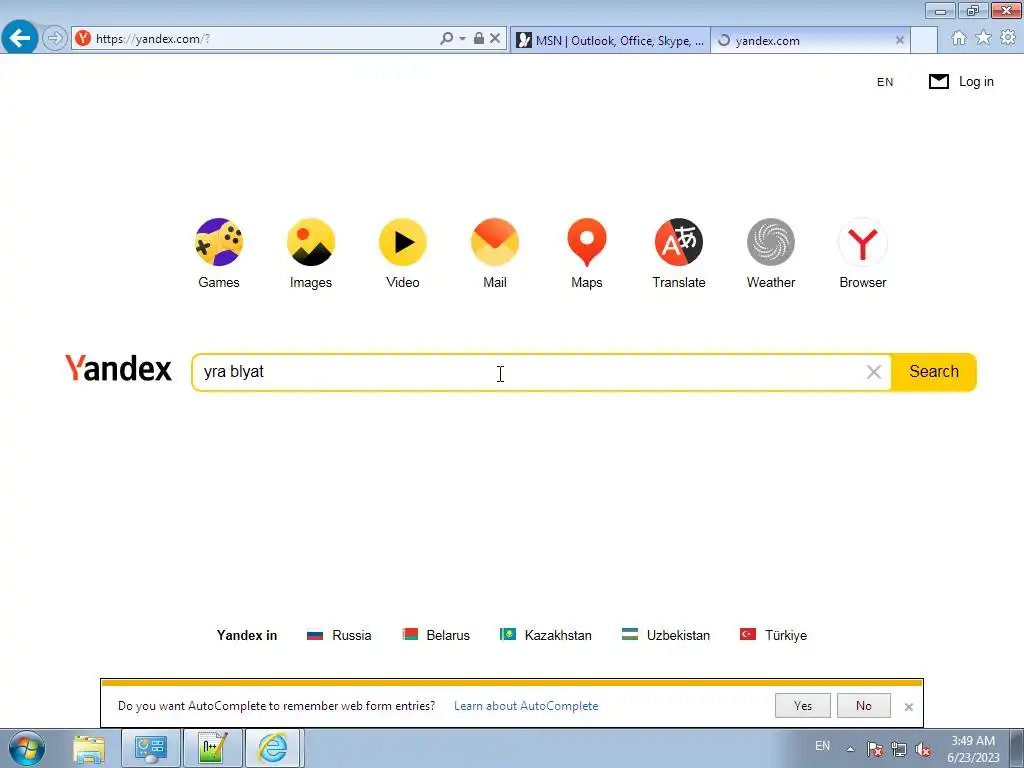Click the Action Center flag tray icon
1024x768 pixels.
coord(874,750)
